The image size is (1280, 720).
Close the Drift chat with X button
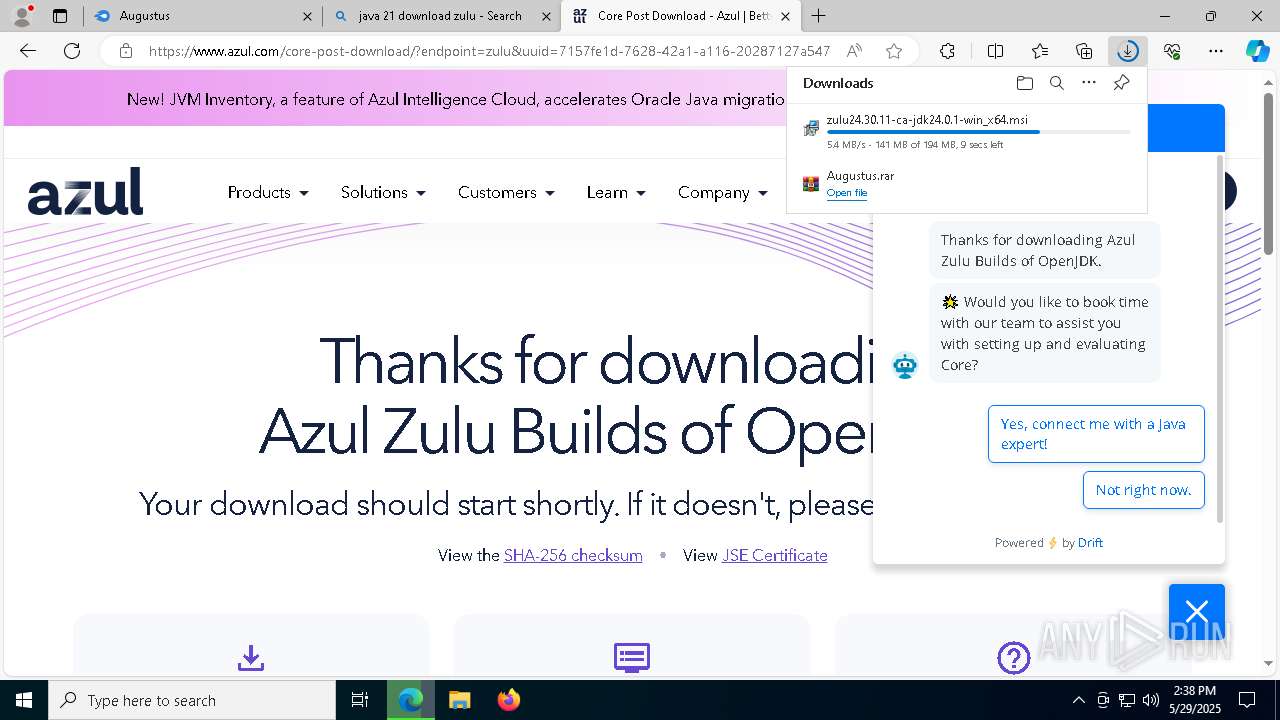point(1197,611)
